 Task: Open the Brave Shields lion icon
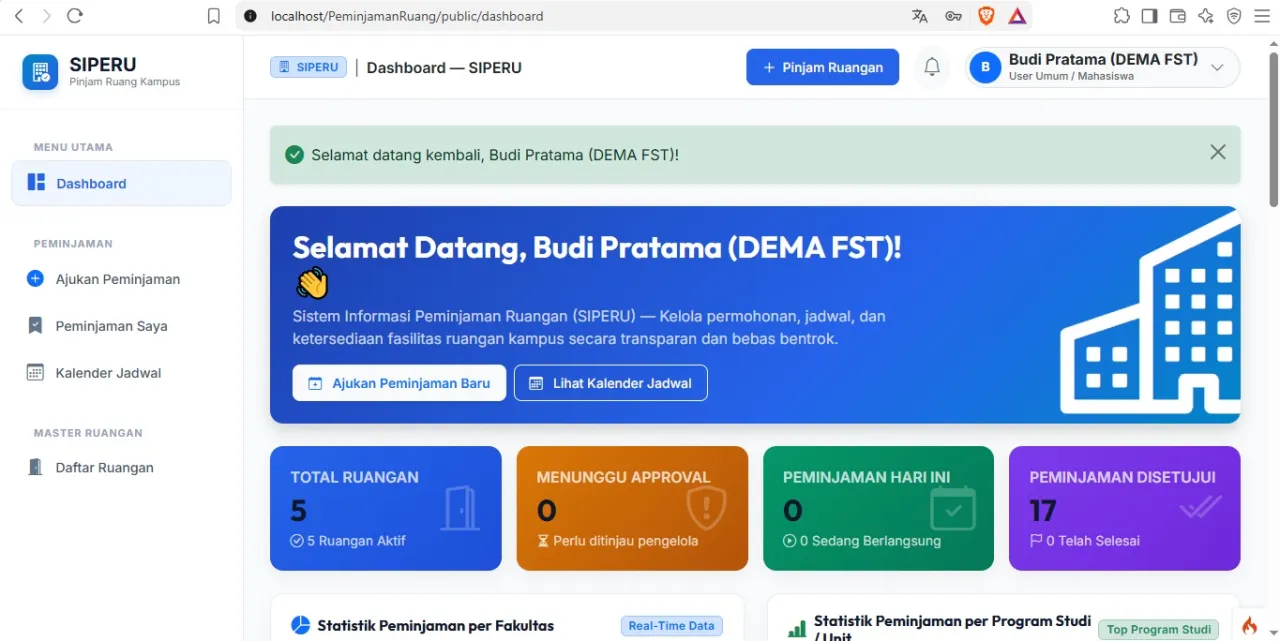(x=986, y=16)
